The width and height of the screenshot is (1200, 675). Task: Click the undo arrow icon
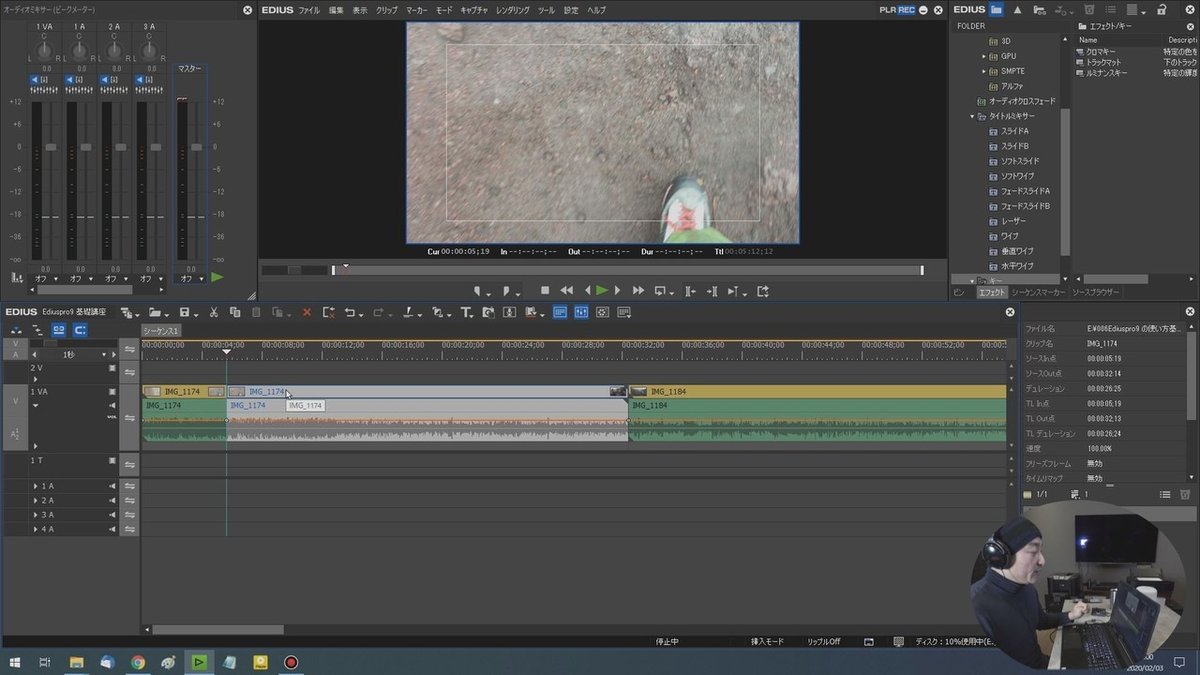click(x=350, y=313)
